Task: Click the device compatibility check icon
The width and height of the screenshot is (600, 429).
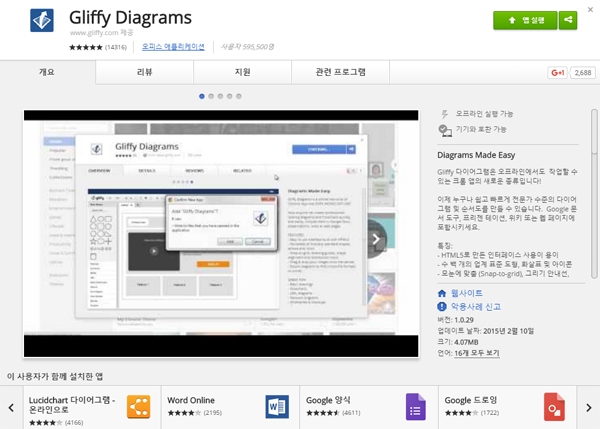Action: pyautogui.click(x=444, y=130)
